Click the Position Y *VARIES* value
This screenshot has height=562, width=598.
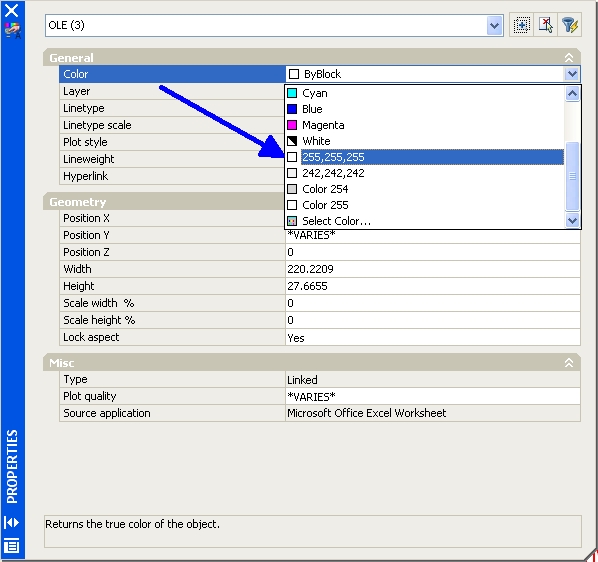click(433, 235)
